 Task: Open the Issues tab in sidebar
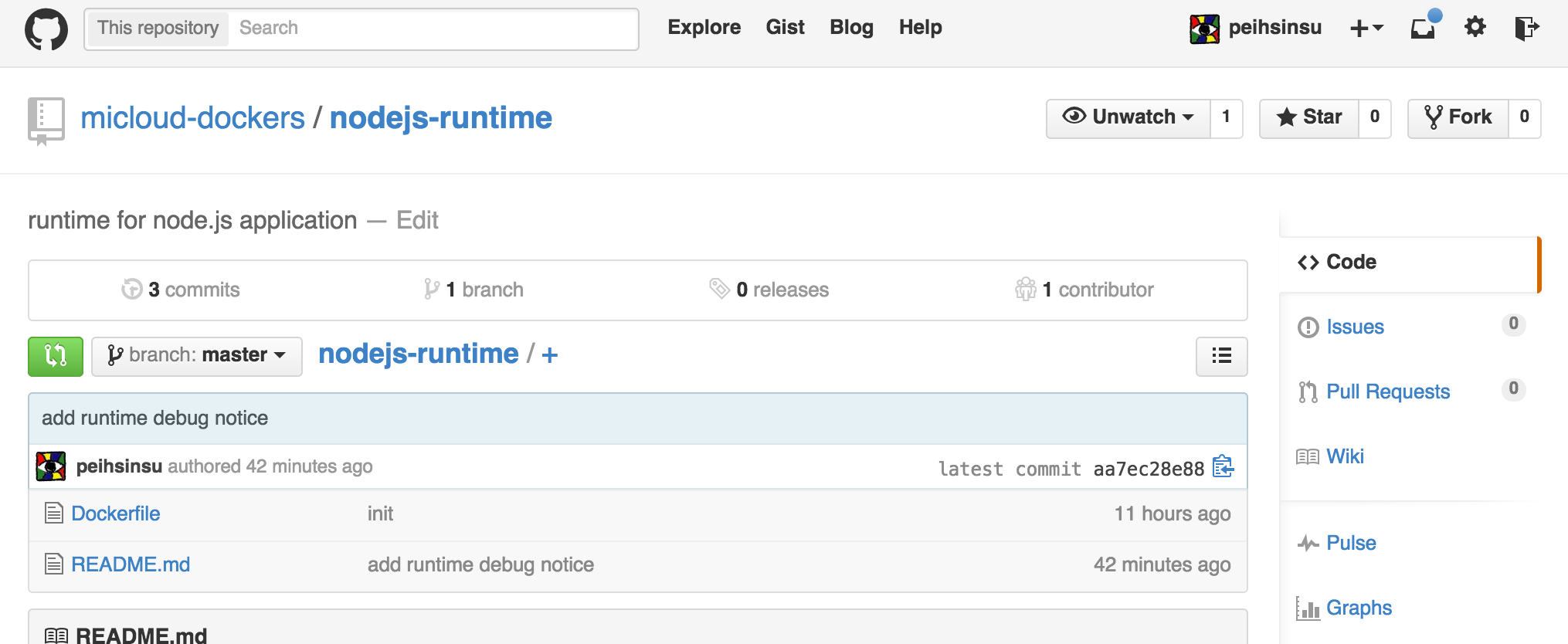click(x=1355, y=327)
